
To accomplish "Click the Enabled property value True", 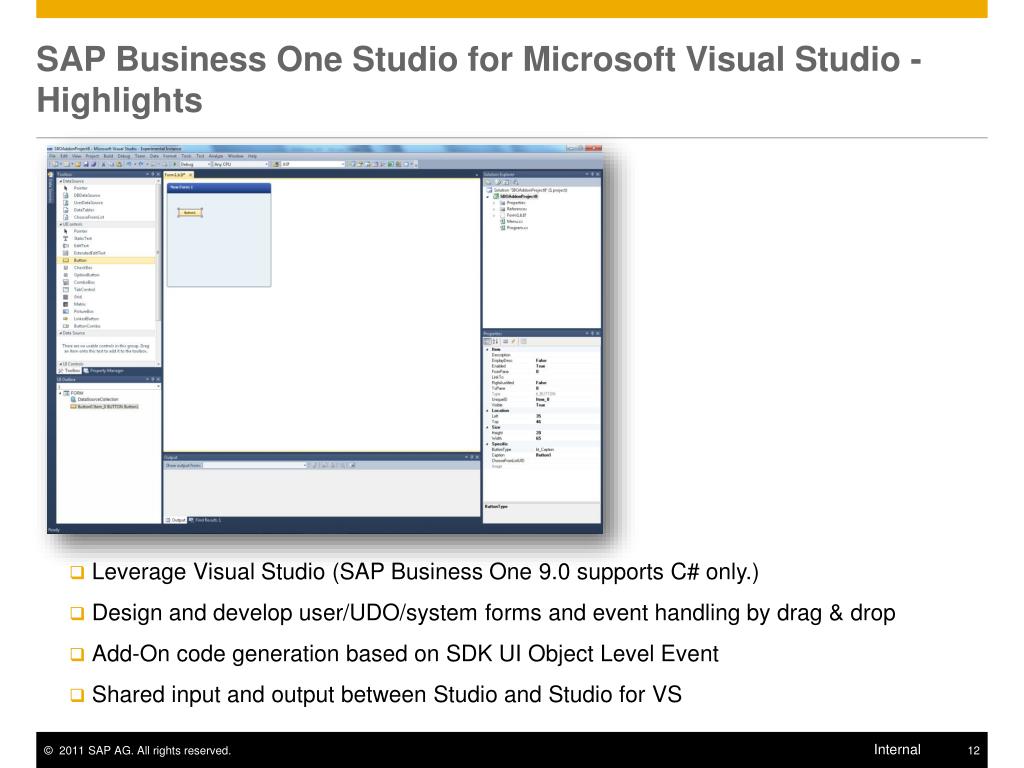I will point(540,366).
